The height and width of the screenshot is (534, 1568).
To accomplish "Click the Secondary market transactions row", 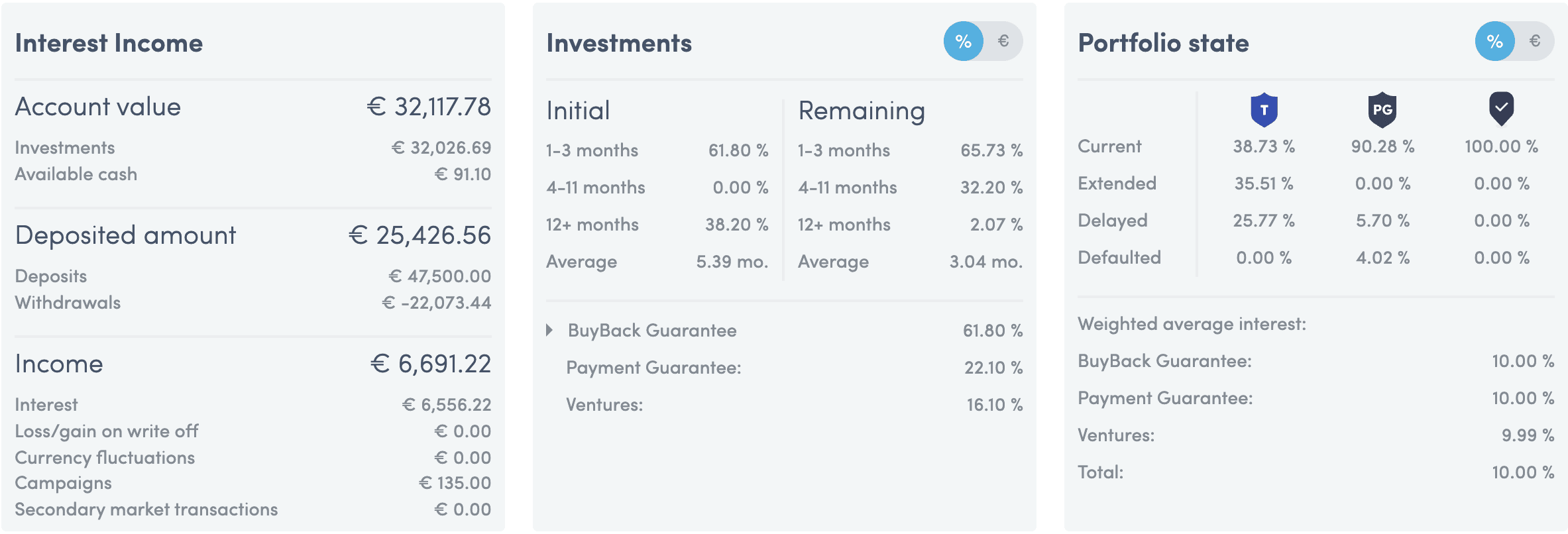I will coord(253,509).
